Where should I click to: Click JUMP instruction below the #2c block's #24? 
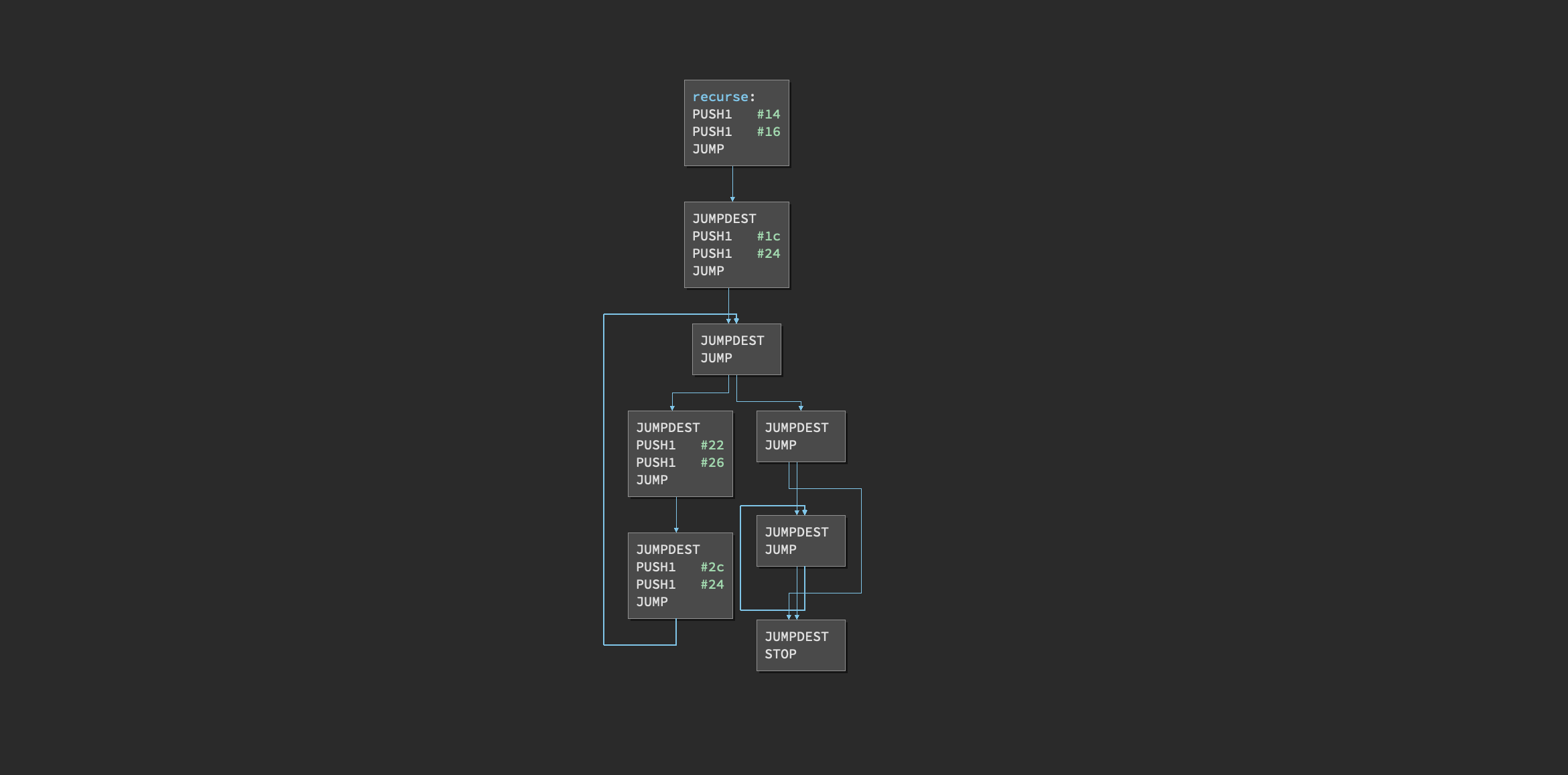coord(651,602)
